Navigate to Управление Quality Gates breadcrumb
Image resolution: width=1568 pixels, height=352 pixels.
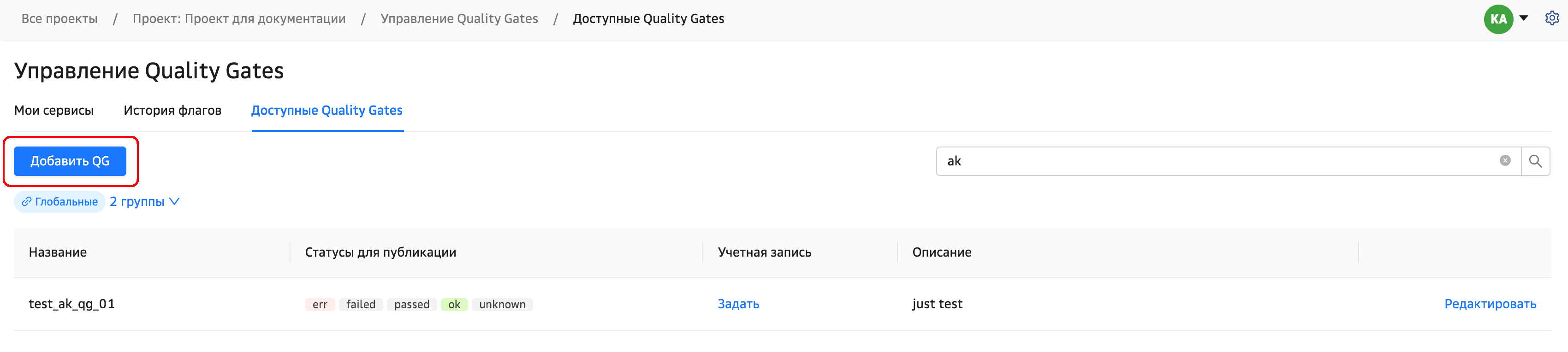click(459, 19)
